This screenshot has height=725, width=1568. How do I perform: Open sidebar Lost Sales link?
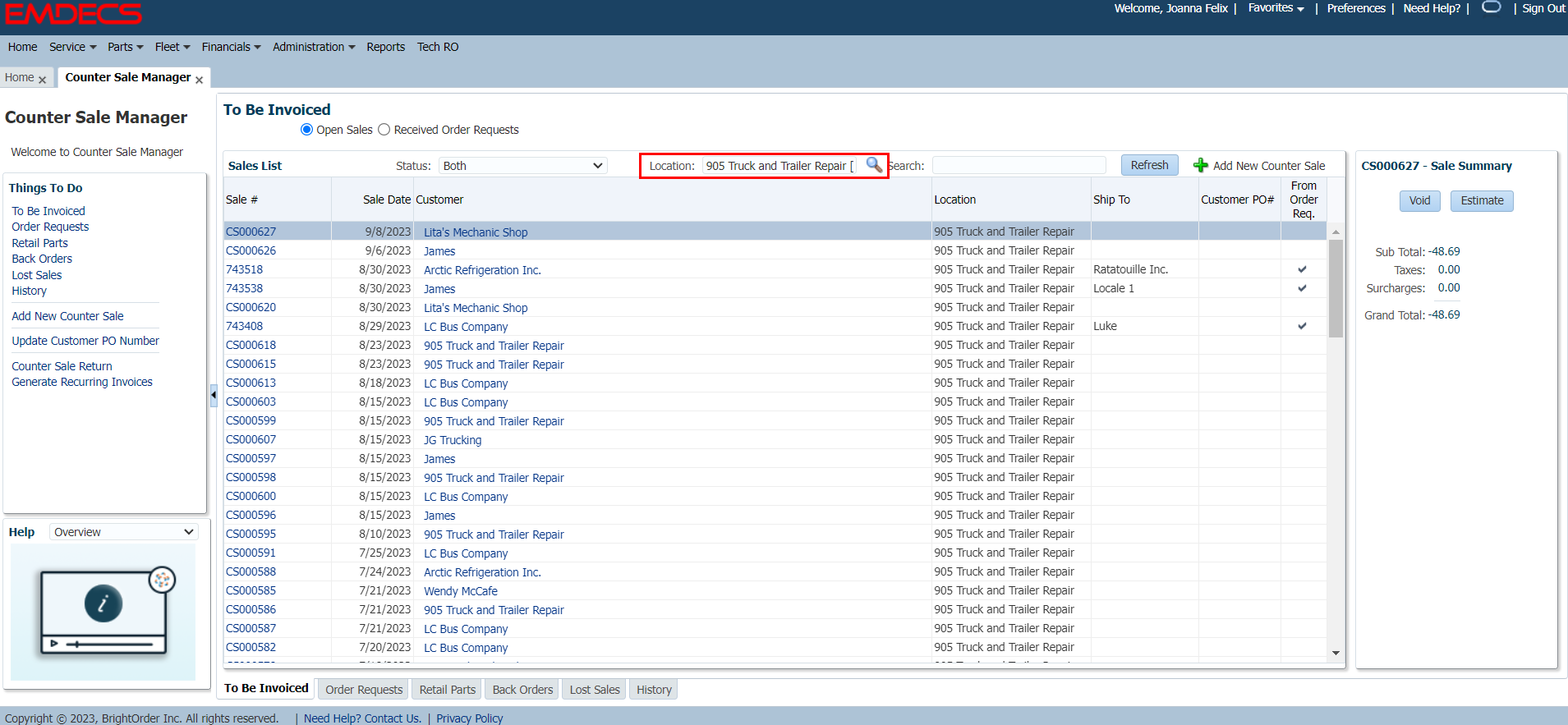pyautogui.click(x=36, y=275)
